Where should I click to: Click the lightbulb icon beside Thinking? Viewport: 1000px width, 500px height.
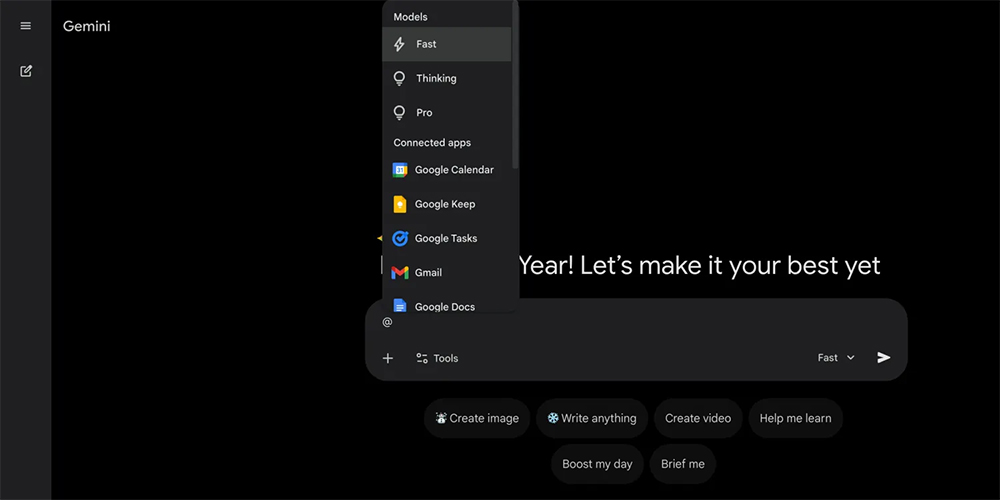pyautogui.click(x=399, y=78)
